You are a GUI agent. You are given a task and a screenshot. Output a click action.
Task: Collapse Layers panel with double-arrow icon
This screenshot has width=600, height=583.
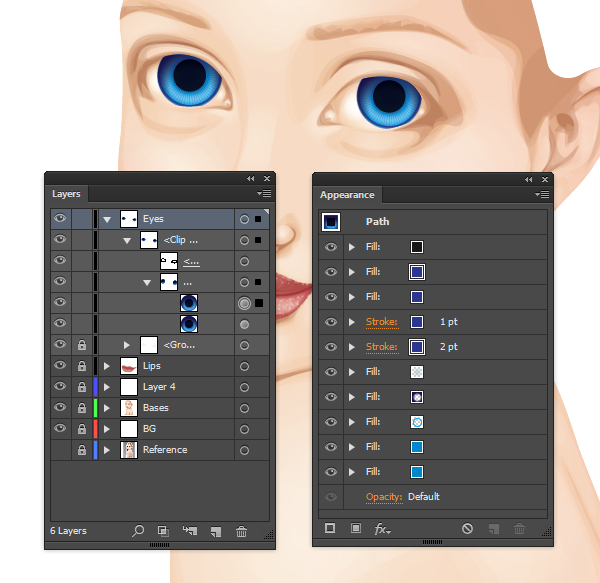tap(251, 179)
